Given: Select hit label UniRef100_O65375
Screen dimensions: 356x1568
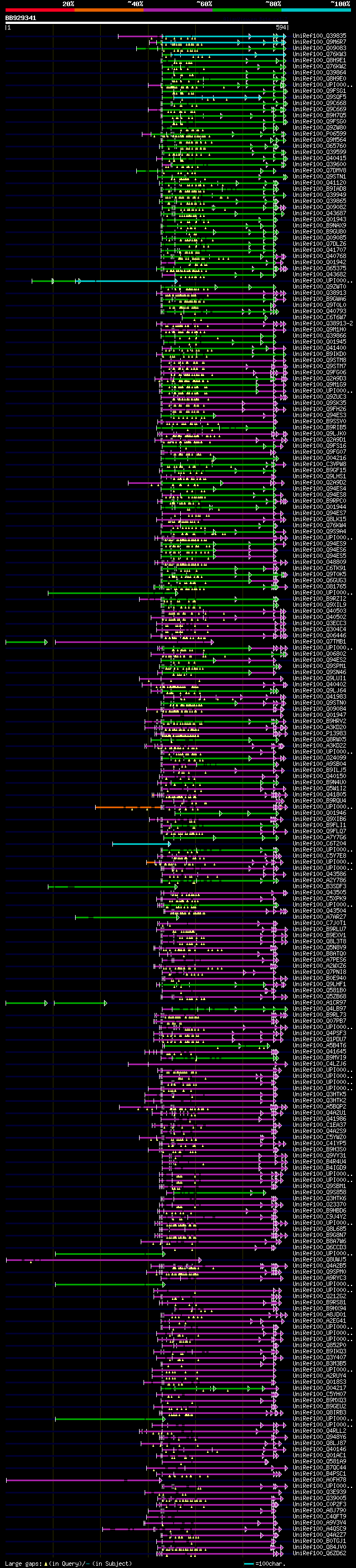Looking at the screenshot, I should pyautogui.click(x=319, y=269).
